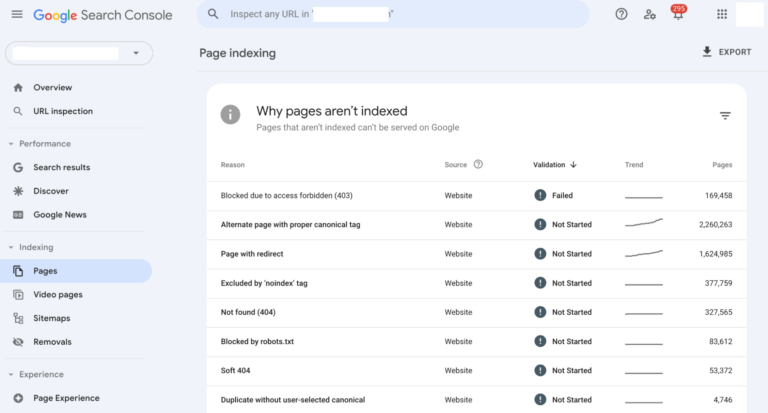Open the Google apps grid
The height and width of the screenshot is (413, 768).
pos(722,14)
